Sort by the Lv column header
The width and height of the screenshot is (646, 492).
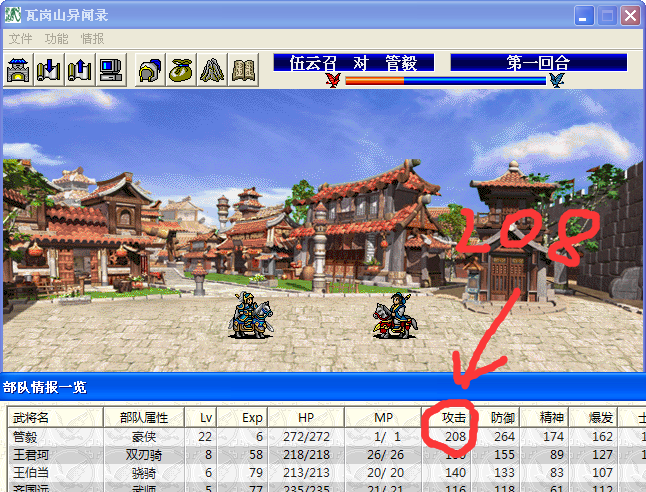201,418
